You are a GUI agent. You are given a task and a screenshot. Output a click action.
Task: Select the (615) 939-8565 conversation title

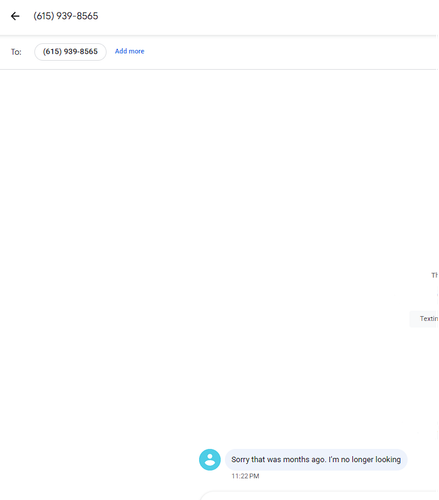coord(66,16)
